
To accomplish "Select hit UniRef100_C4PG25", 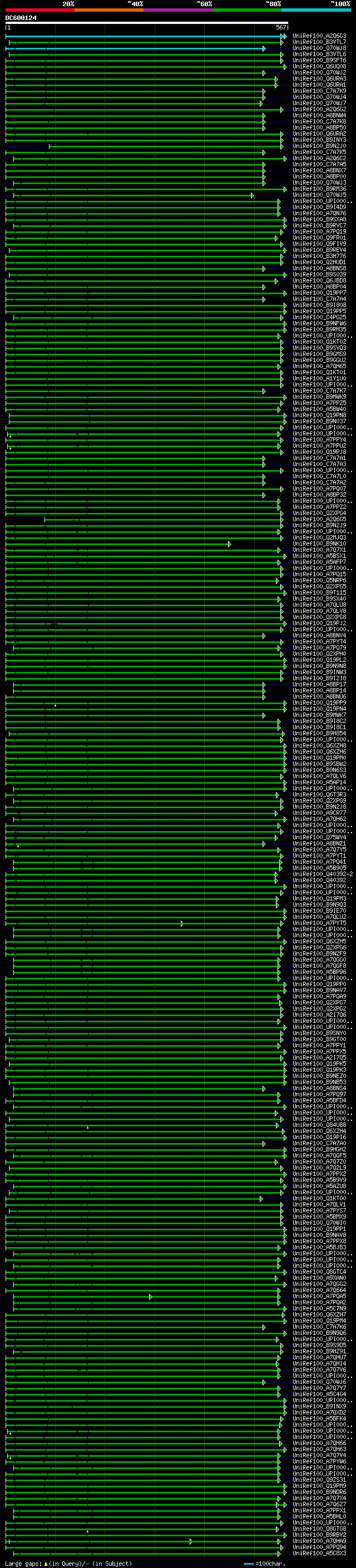I will point(319,317).
